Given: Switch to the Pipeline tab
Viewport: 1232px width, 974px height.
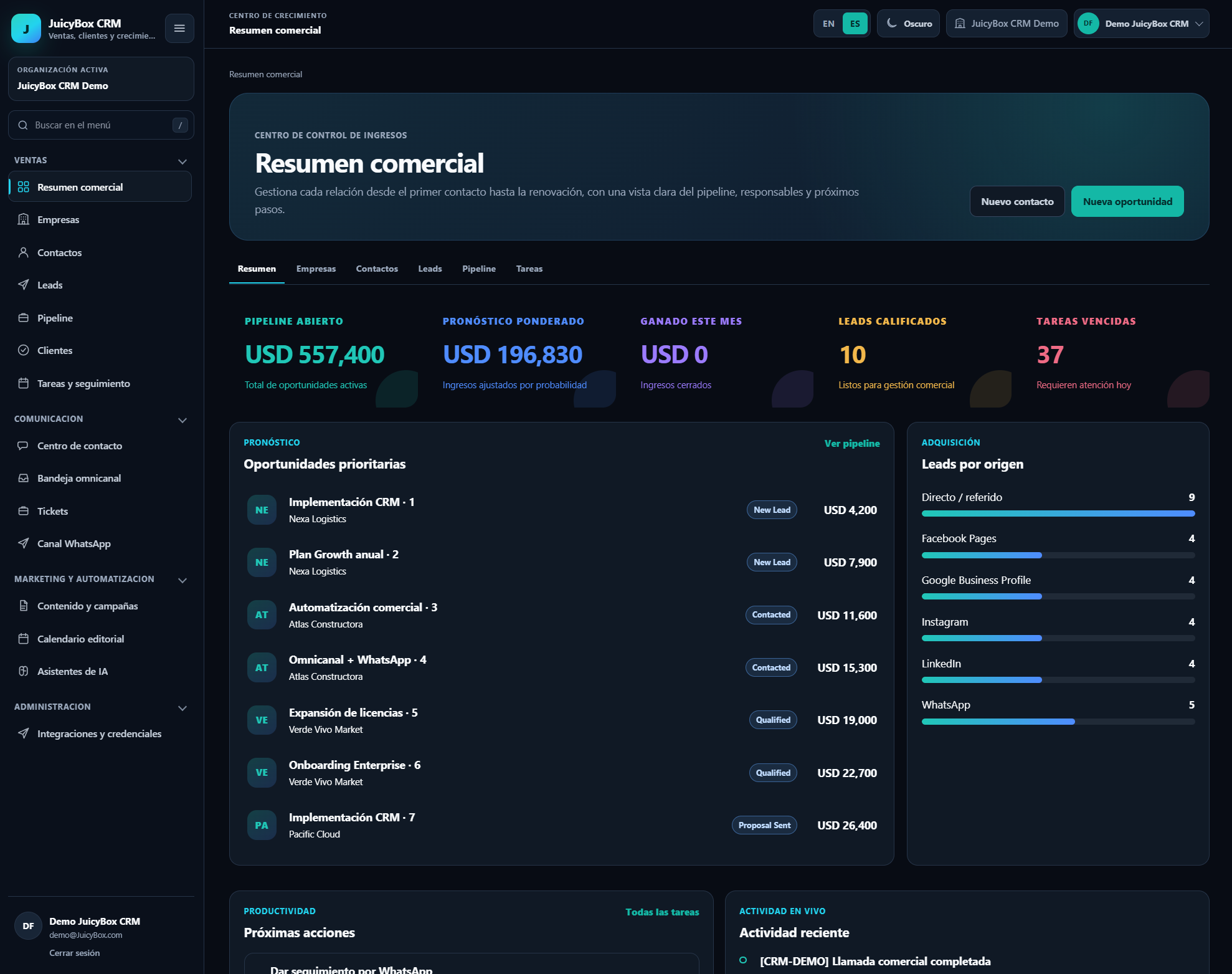Looking at the screenshot, I should [x=479, y=269].
